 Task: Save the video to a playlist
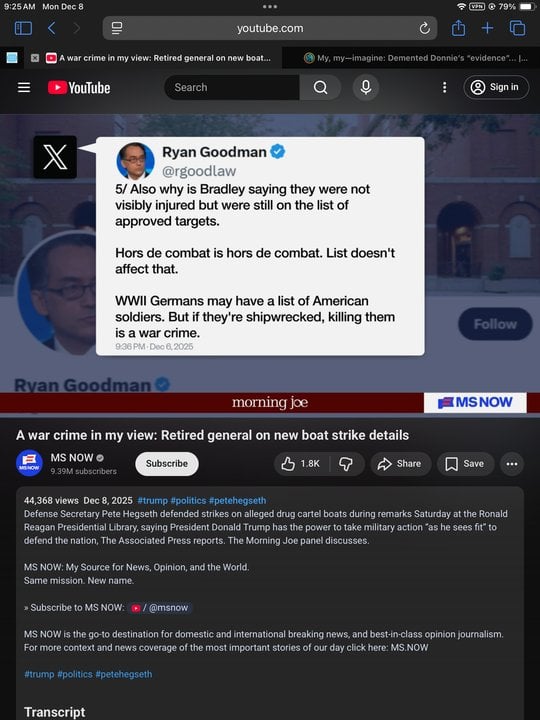coord(465,464)
